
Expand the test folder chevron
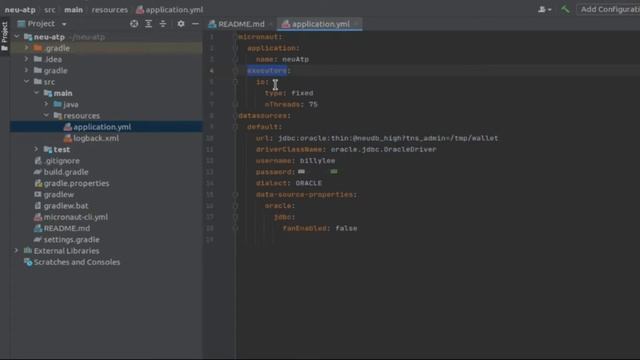36,149
